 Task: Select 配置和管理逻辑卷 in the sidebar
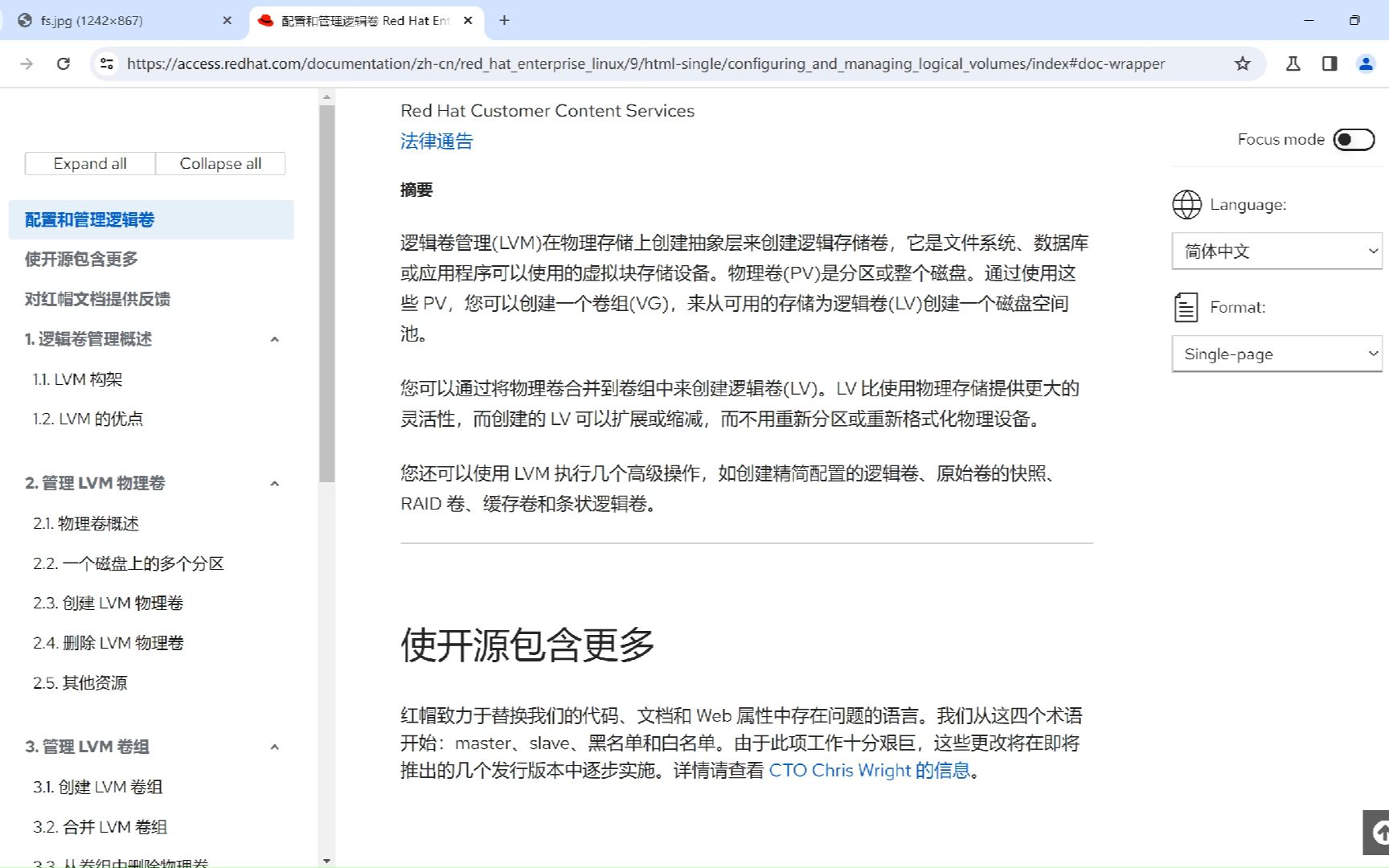(151, 219)
